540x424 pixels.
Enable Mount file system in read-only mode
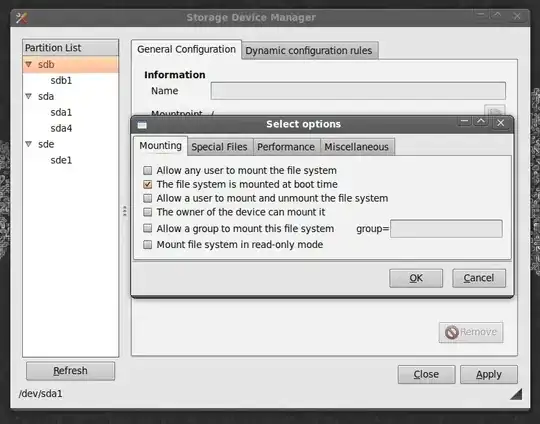click(x=147, y=245)
